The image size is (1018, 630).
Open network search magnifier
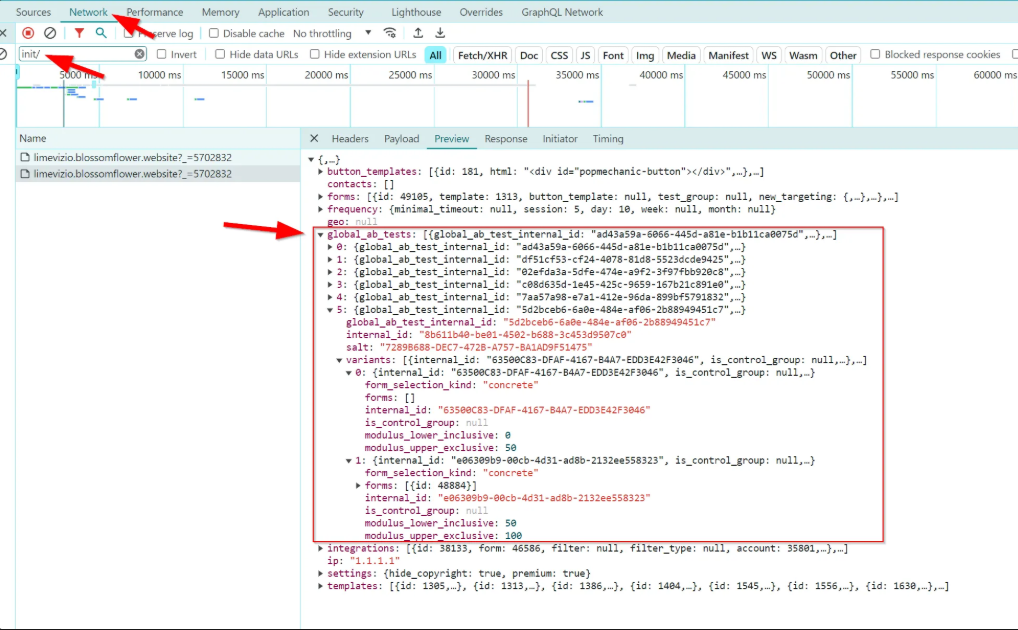(101, 33)
